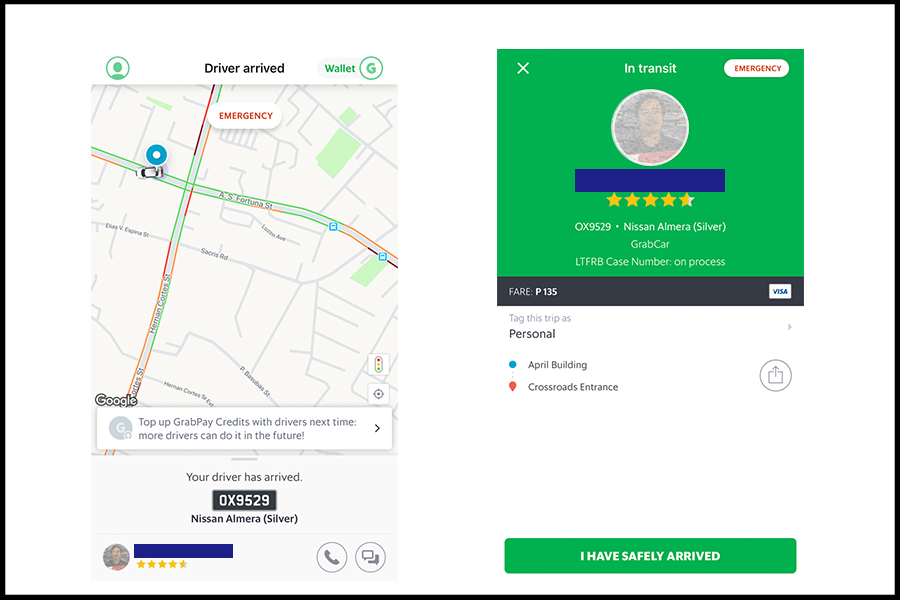
Task: Click the blue pickup location pin
Action: 157,154
